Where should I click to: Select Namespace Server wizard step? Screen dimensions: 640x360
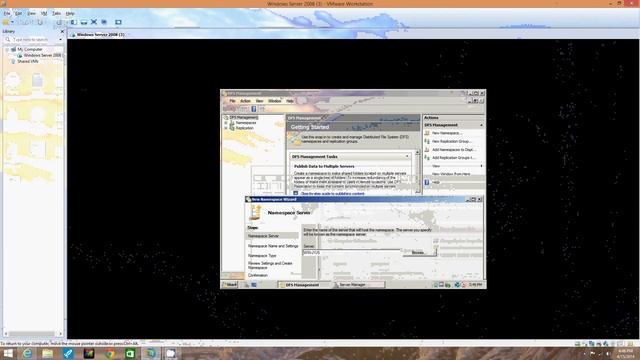(x=272, y=236)
